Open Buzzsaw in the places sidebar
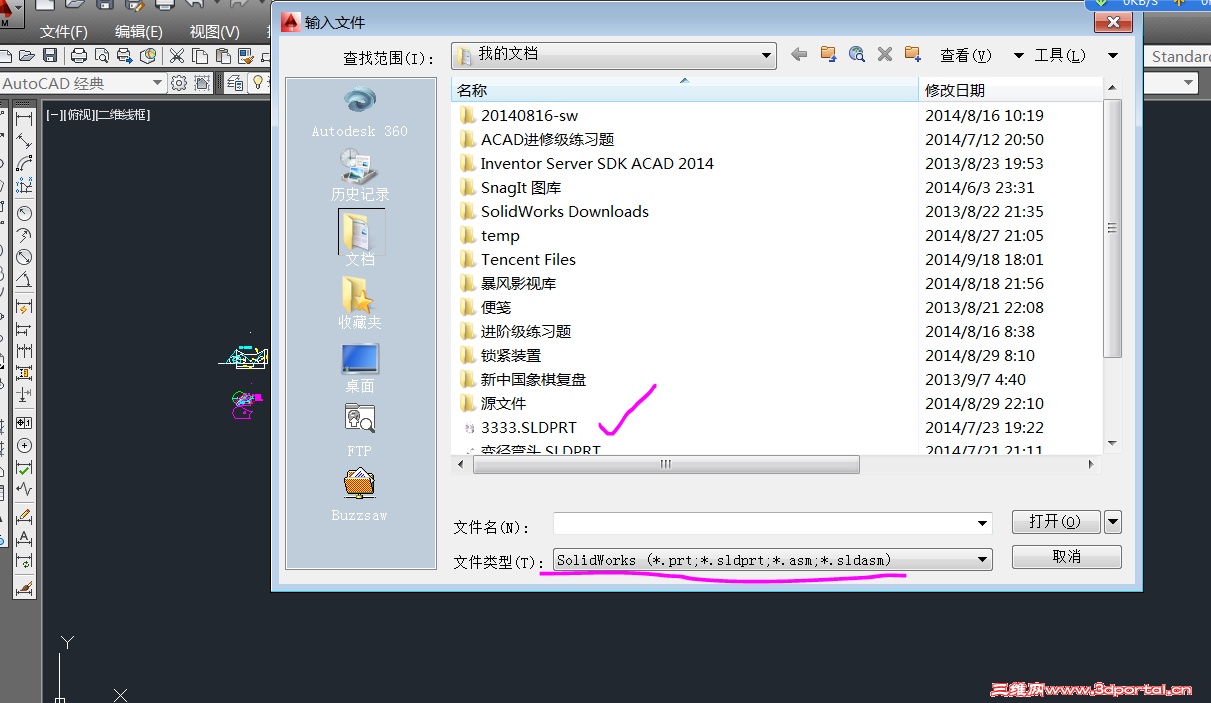This screenshot has width=1211, height=703. pos(360,495)
